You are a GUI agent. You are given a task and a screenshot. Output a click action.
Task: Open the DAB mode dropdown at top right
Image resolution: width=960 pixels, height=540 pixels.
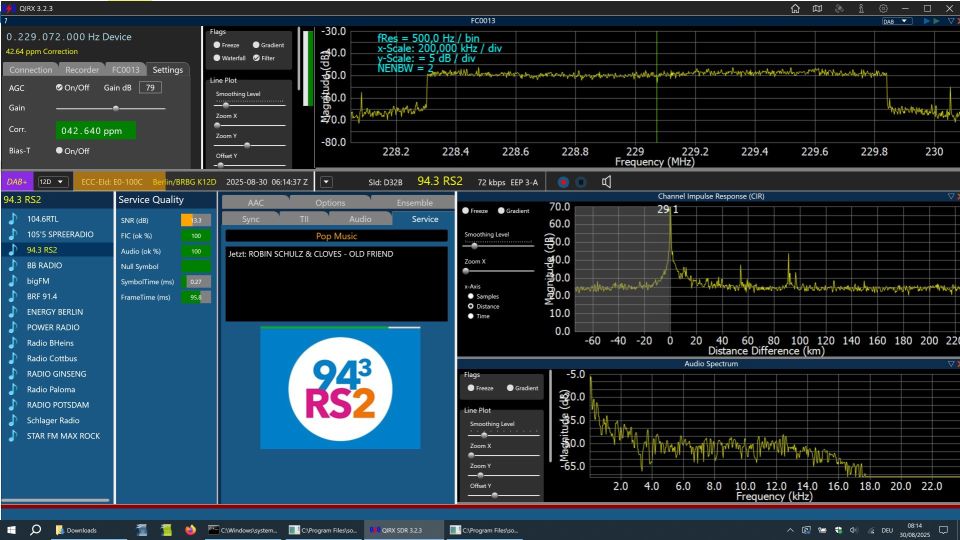(x=895, y=20)
